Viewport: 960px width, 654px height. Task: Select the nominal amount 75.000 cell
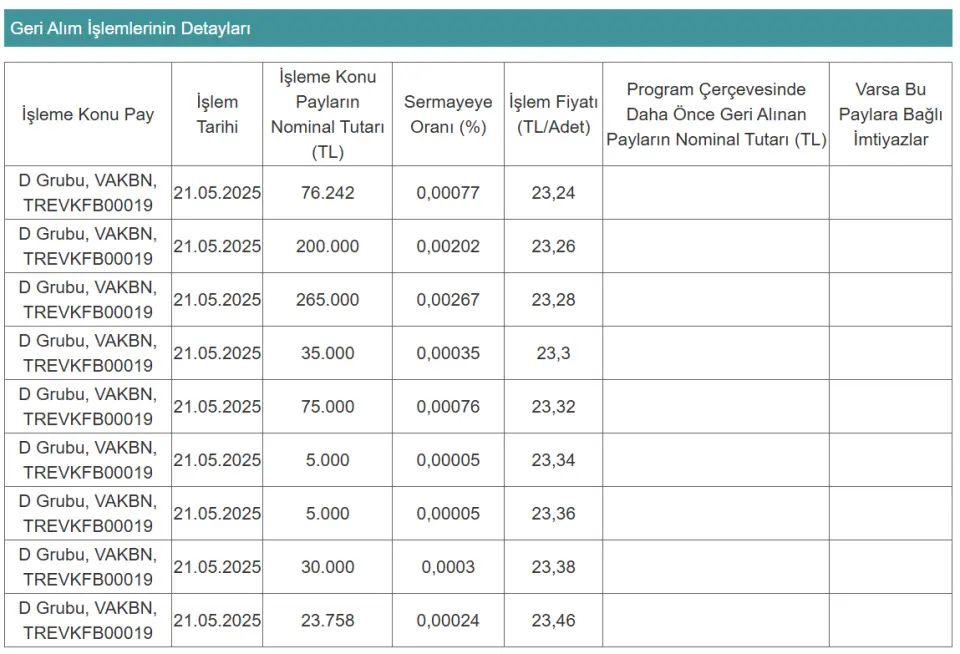[x=328, y=407]
